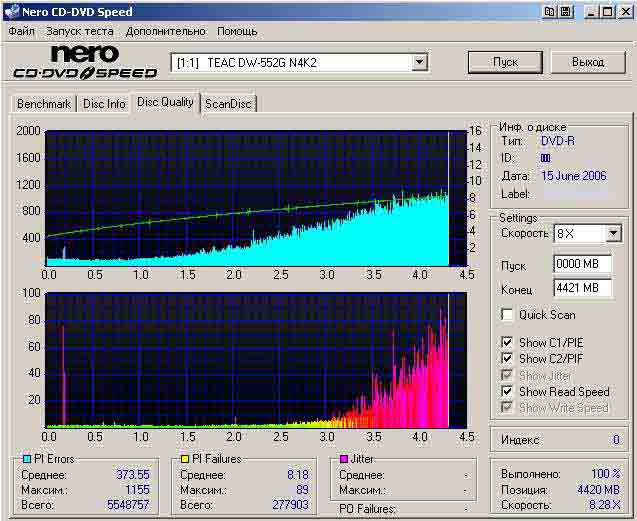Click the cyan PI Errors color box
Viewport: 637px width, 521px height.
pyautogui.click(x=27, y=459)
